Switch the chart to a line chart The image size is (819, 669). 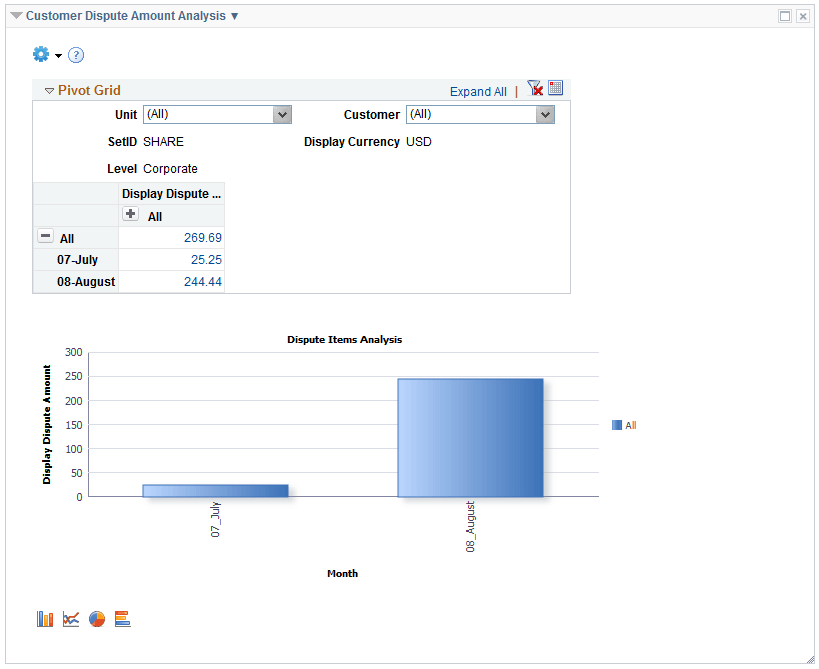coord(70,618)
